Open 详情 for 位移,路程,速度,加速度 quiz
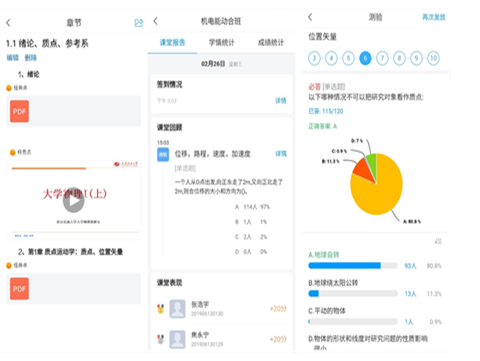 click(x=281, y=154)
